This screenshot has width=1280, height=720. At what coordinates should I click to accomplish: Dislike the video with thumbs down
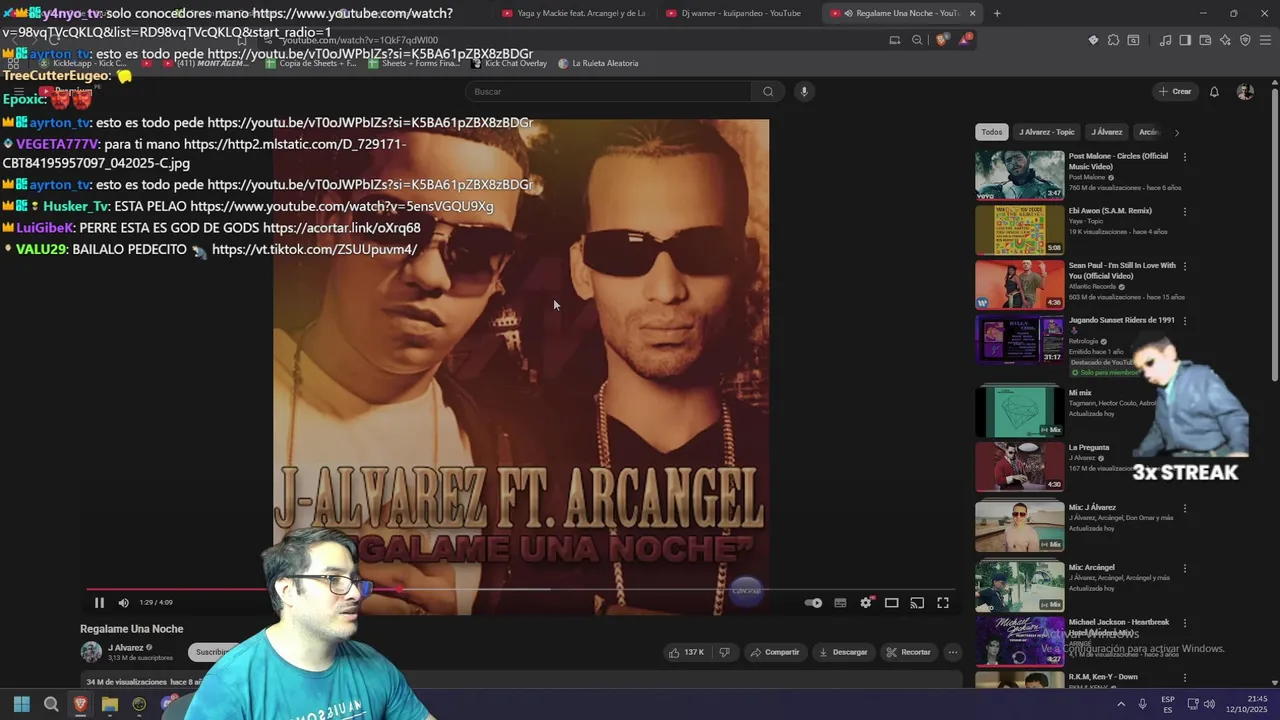coord(725,652)
